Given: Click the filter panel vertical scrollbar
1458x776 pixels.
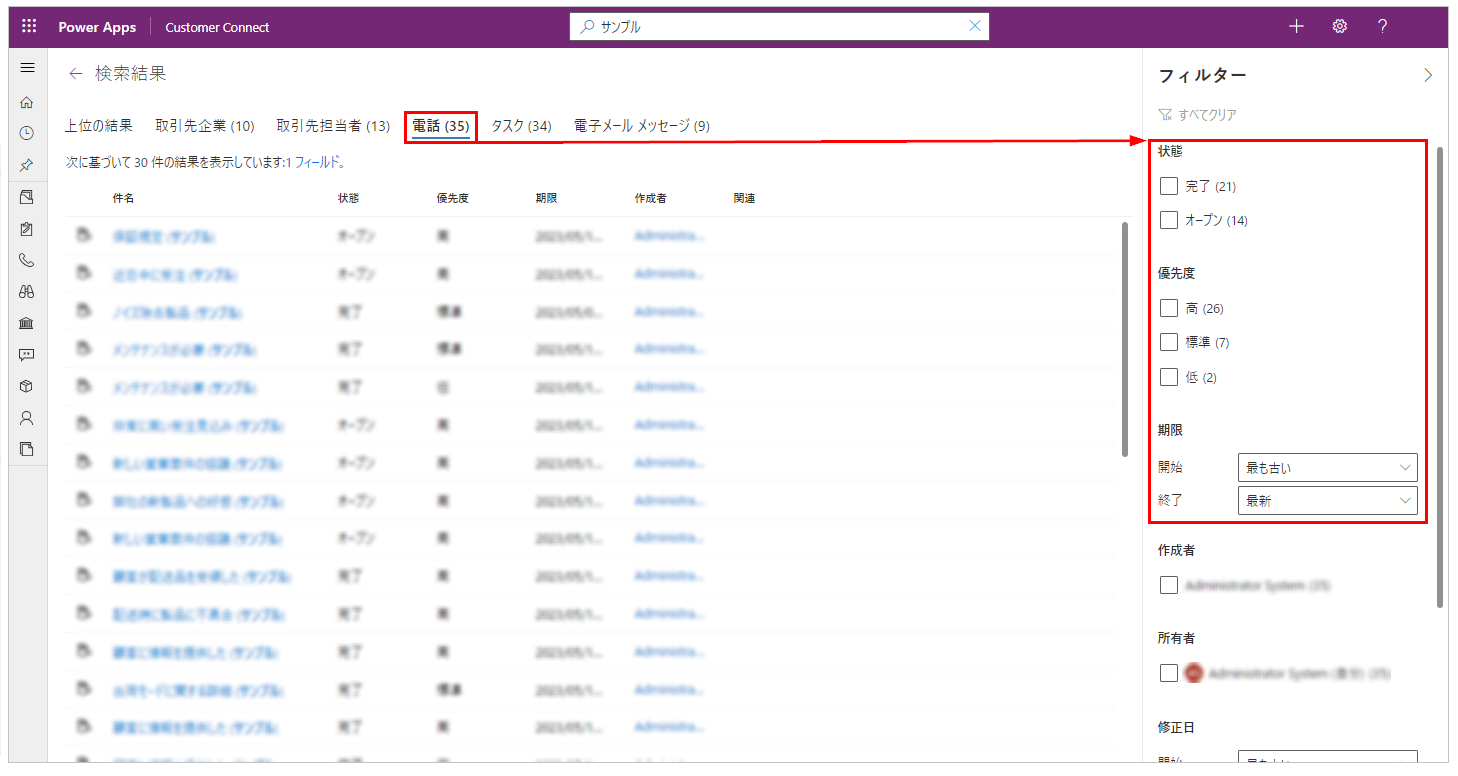Looking at the screenshot, I should click(x=1441, y=378).
